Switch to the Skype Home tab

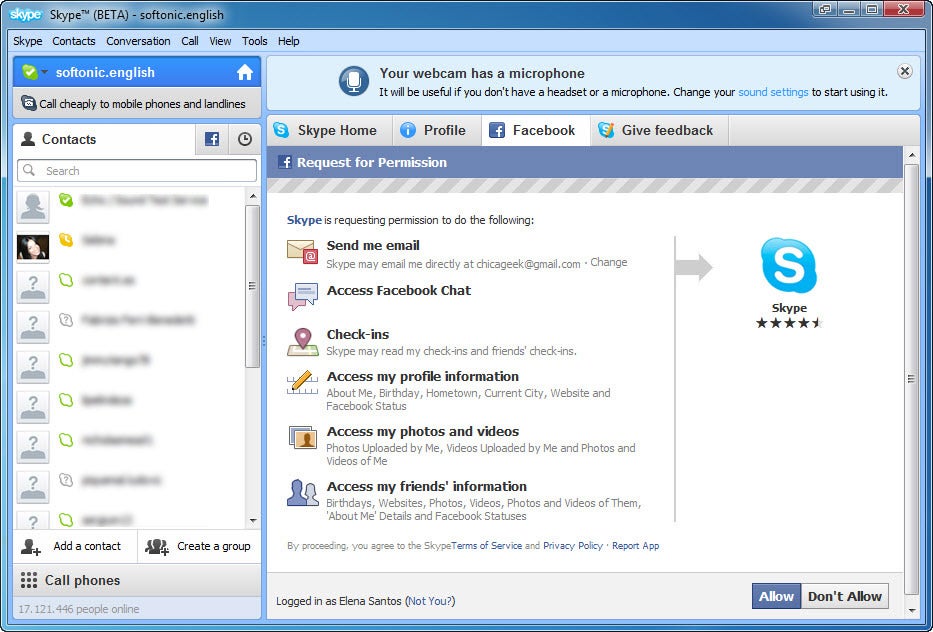click(330, 130)
